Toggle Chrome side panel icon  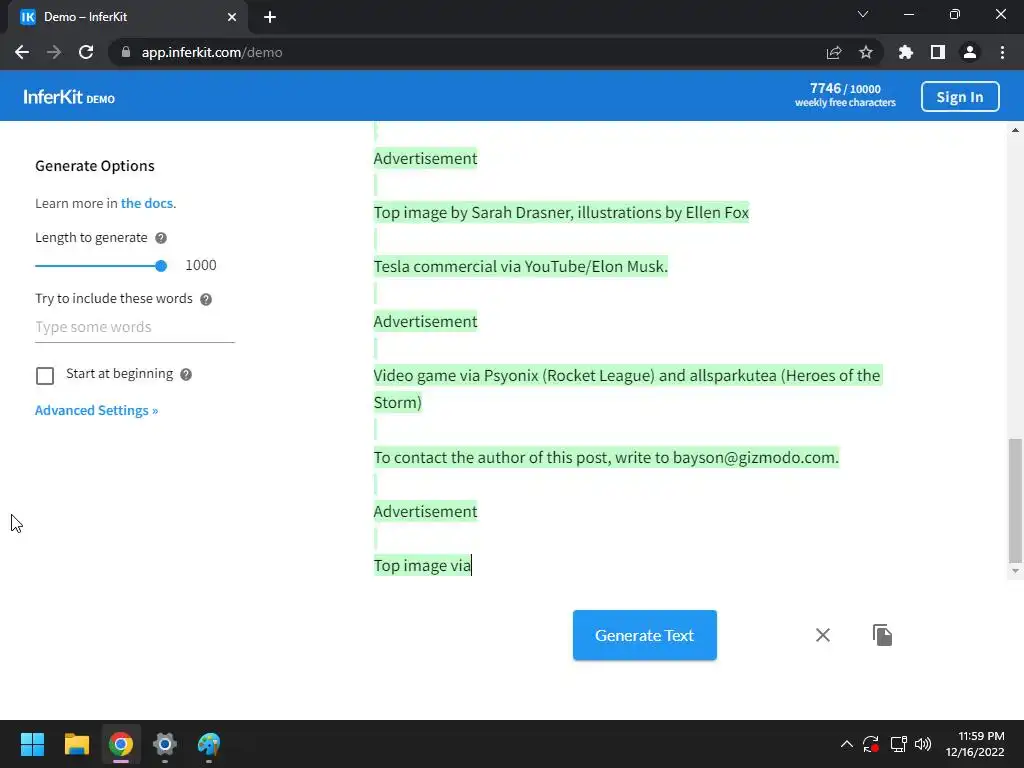938,52
